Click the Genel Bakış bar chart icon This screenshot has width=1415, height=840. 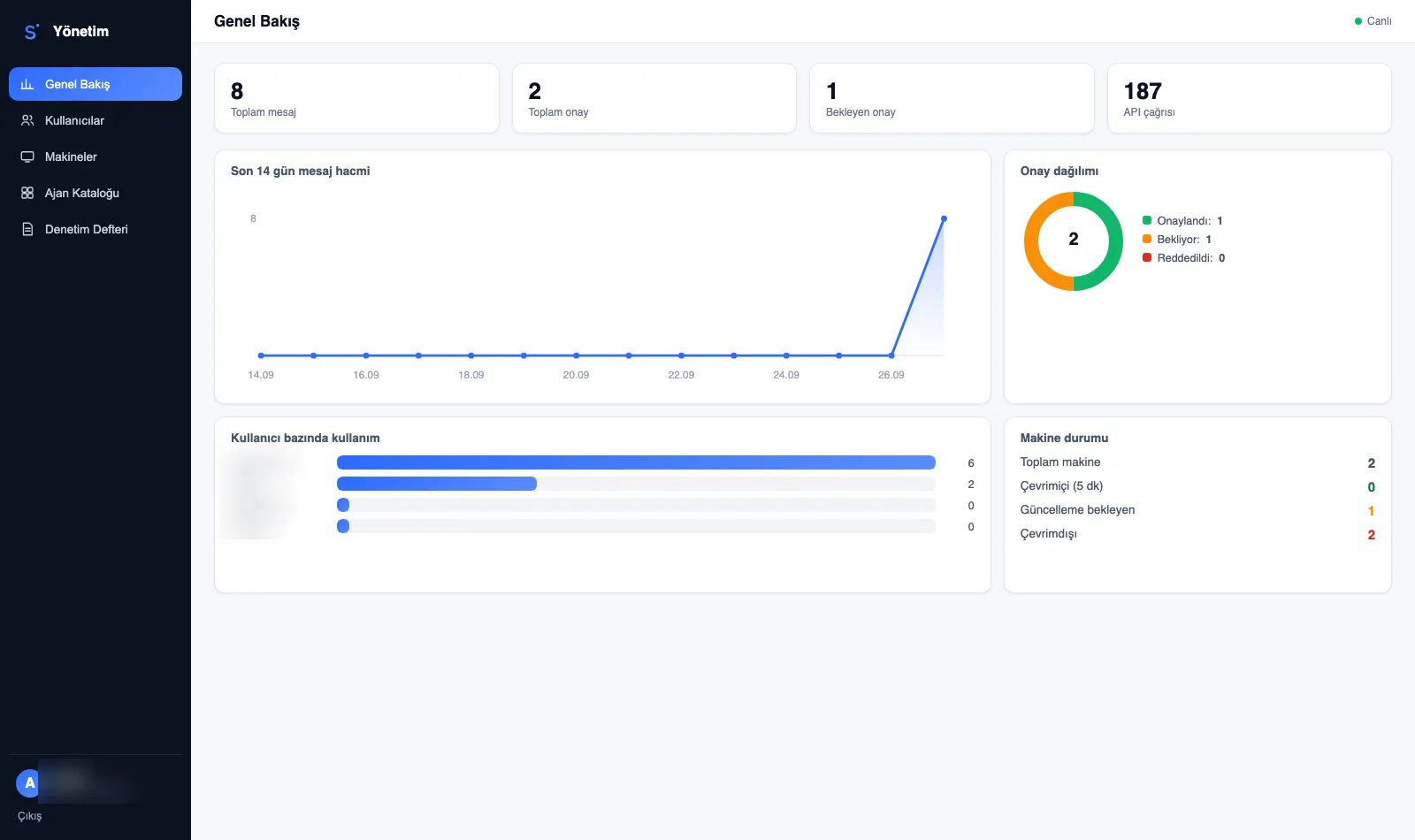point(27,84)
